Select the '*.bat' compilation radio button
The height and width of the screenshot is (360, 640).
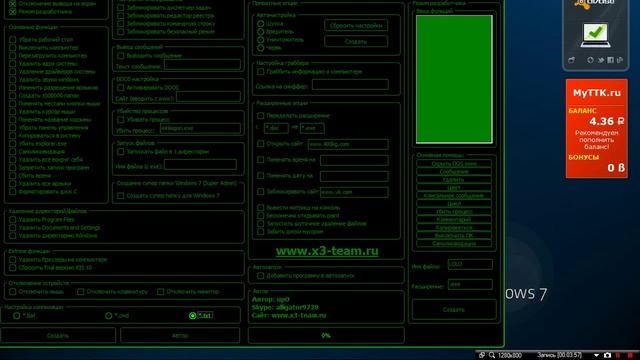pos(17,316)
